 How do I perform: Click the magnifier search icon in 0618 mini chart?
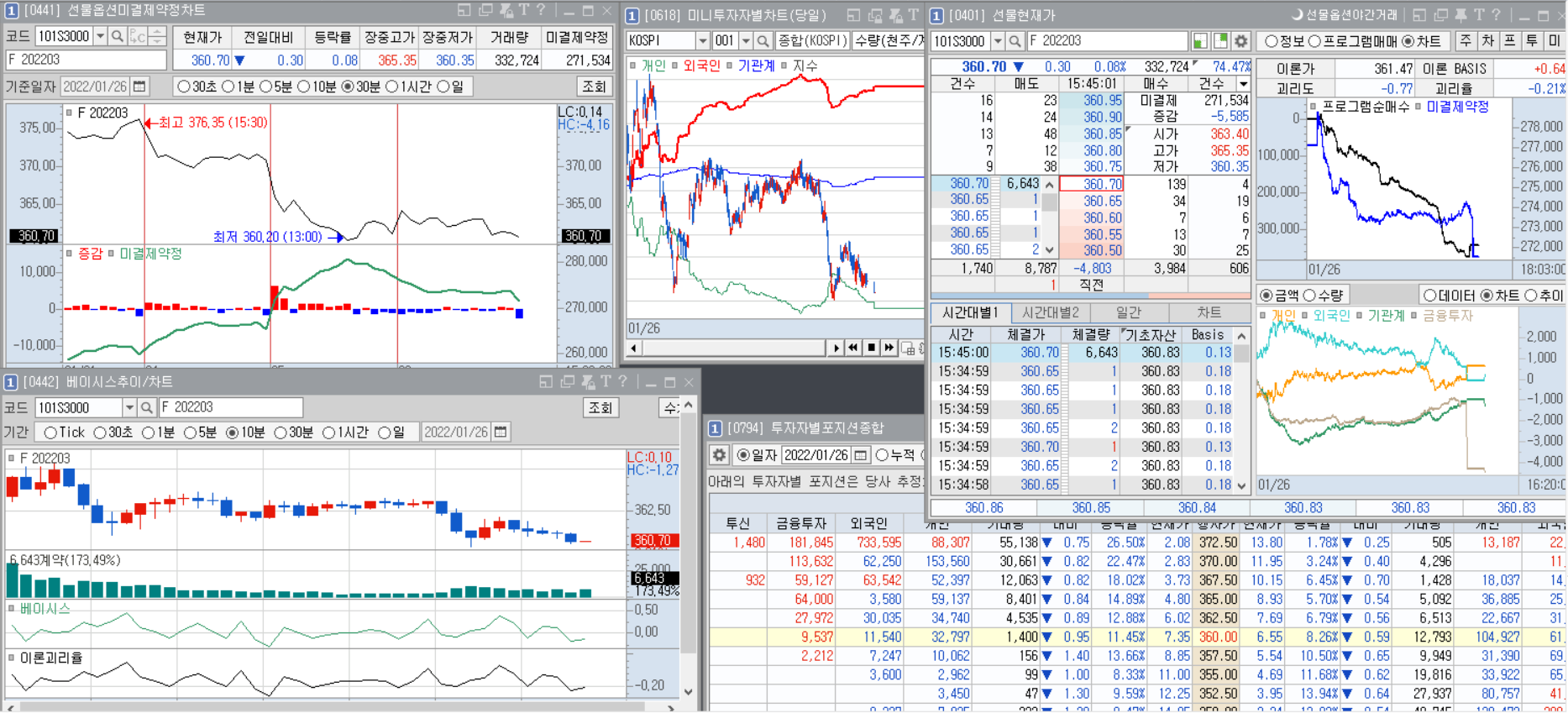[x=763, y=40]
